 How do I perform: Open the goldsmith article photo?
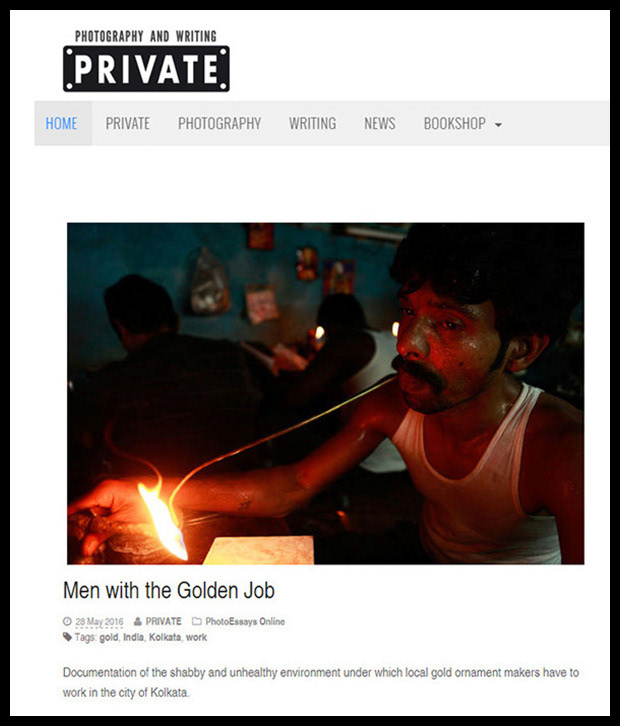326,394
